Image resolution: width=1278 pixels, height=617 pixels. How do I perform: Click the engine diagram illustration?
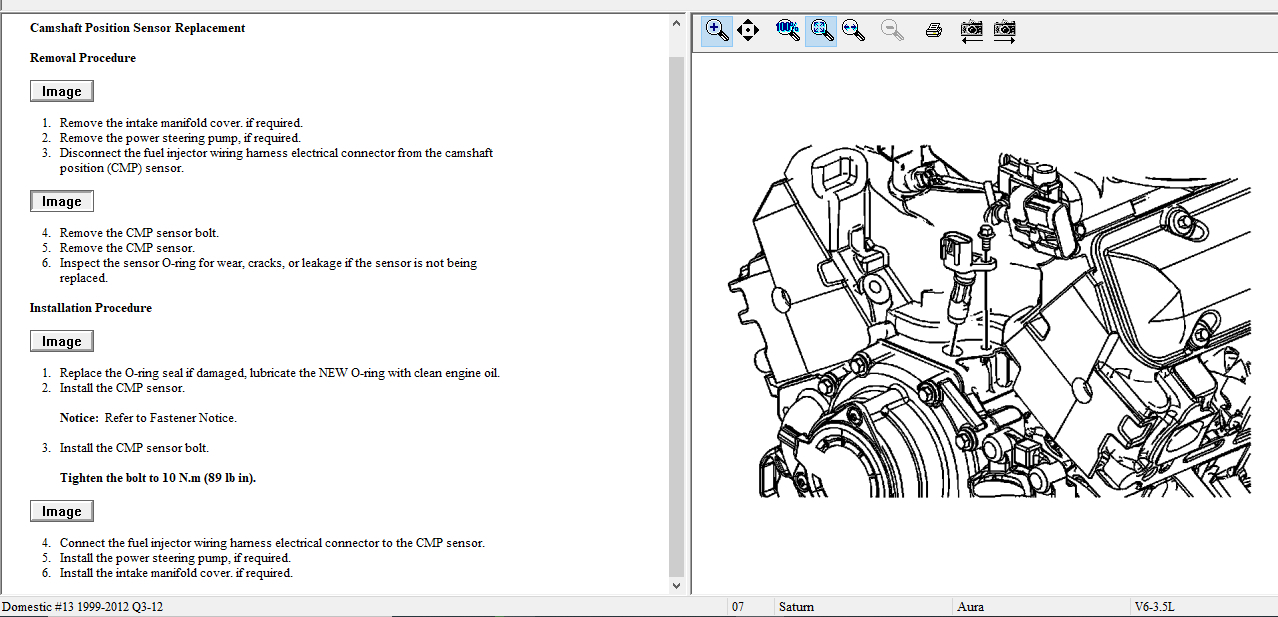pos(988,320)
